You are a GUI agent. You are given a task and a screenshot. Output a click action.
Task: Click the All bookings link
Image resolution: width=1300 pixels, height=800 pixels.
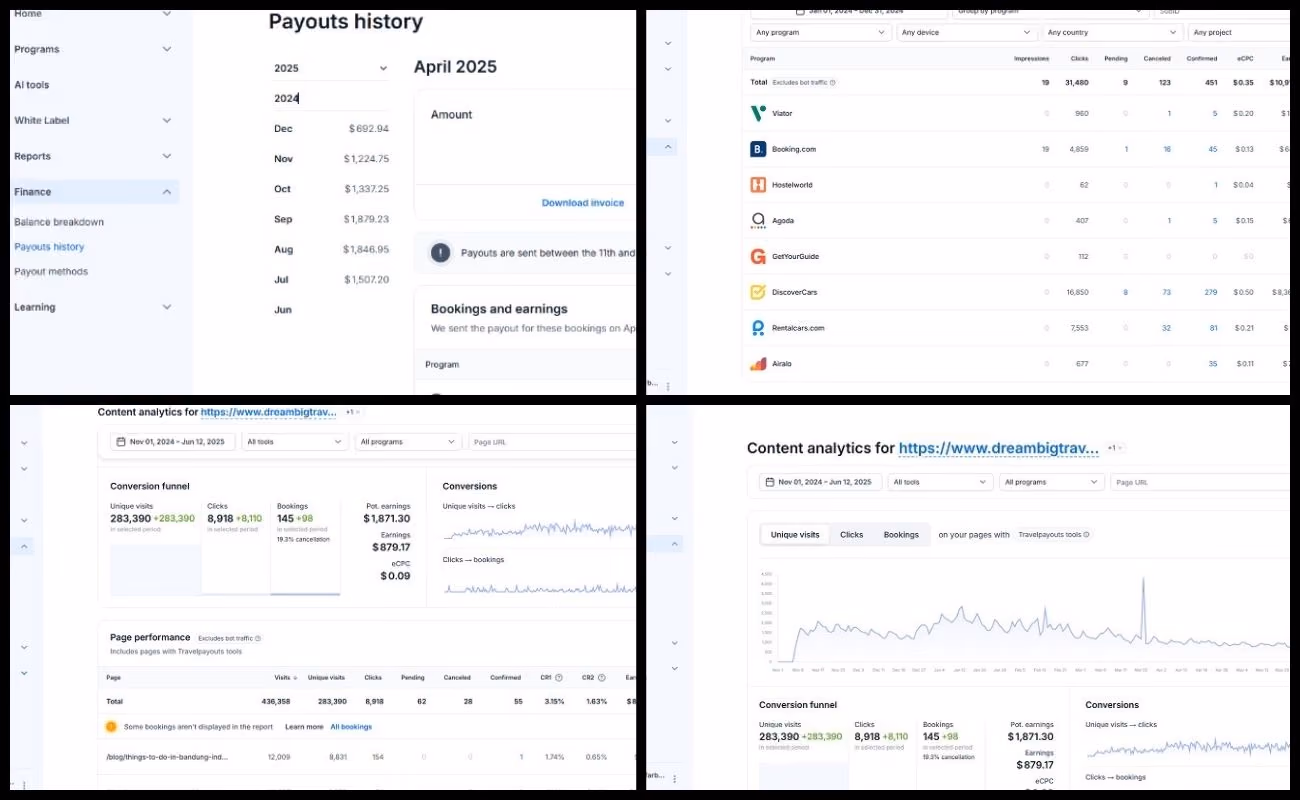(351, 727)
